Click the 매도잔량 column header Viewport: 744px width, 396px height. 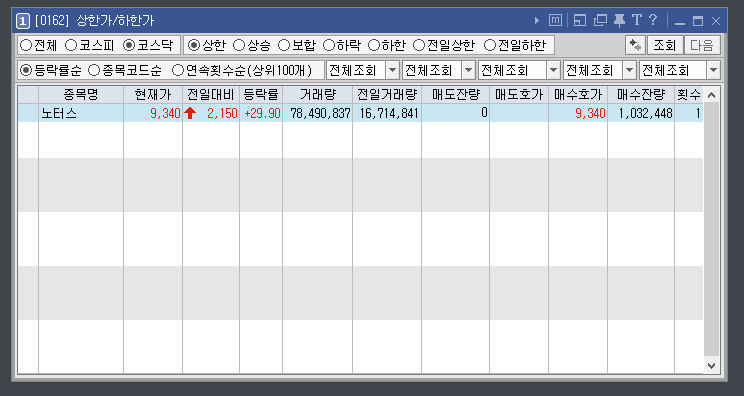(x=456, y=95)
